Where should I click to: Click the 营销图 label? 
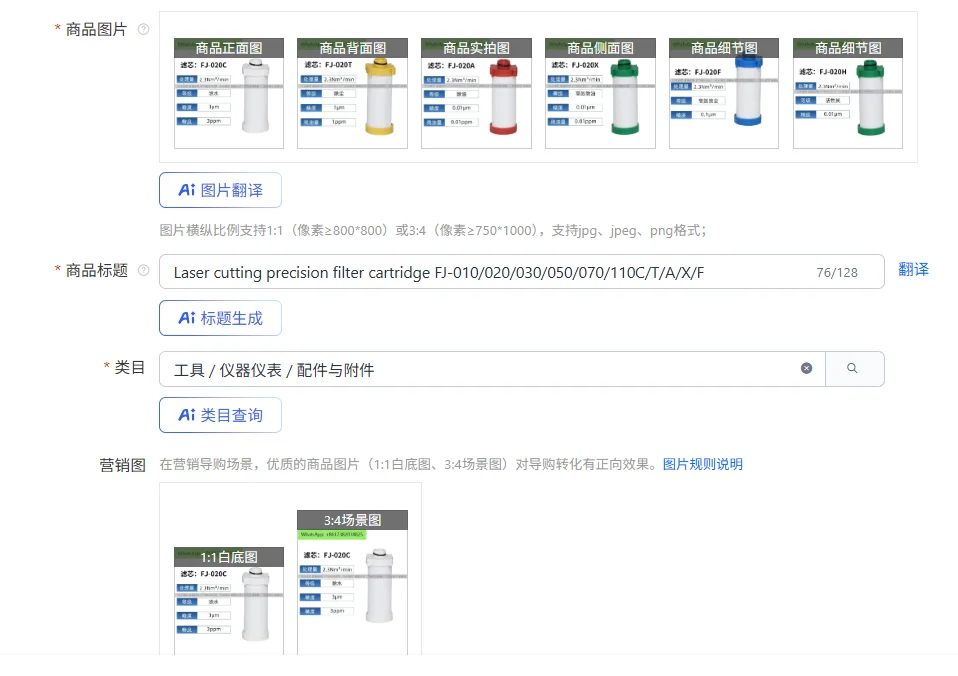[x=123, y=465]
